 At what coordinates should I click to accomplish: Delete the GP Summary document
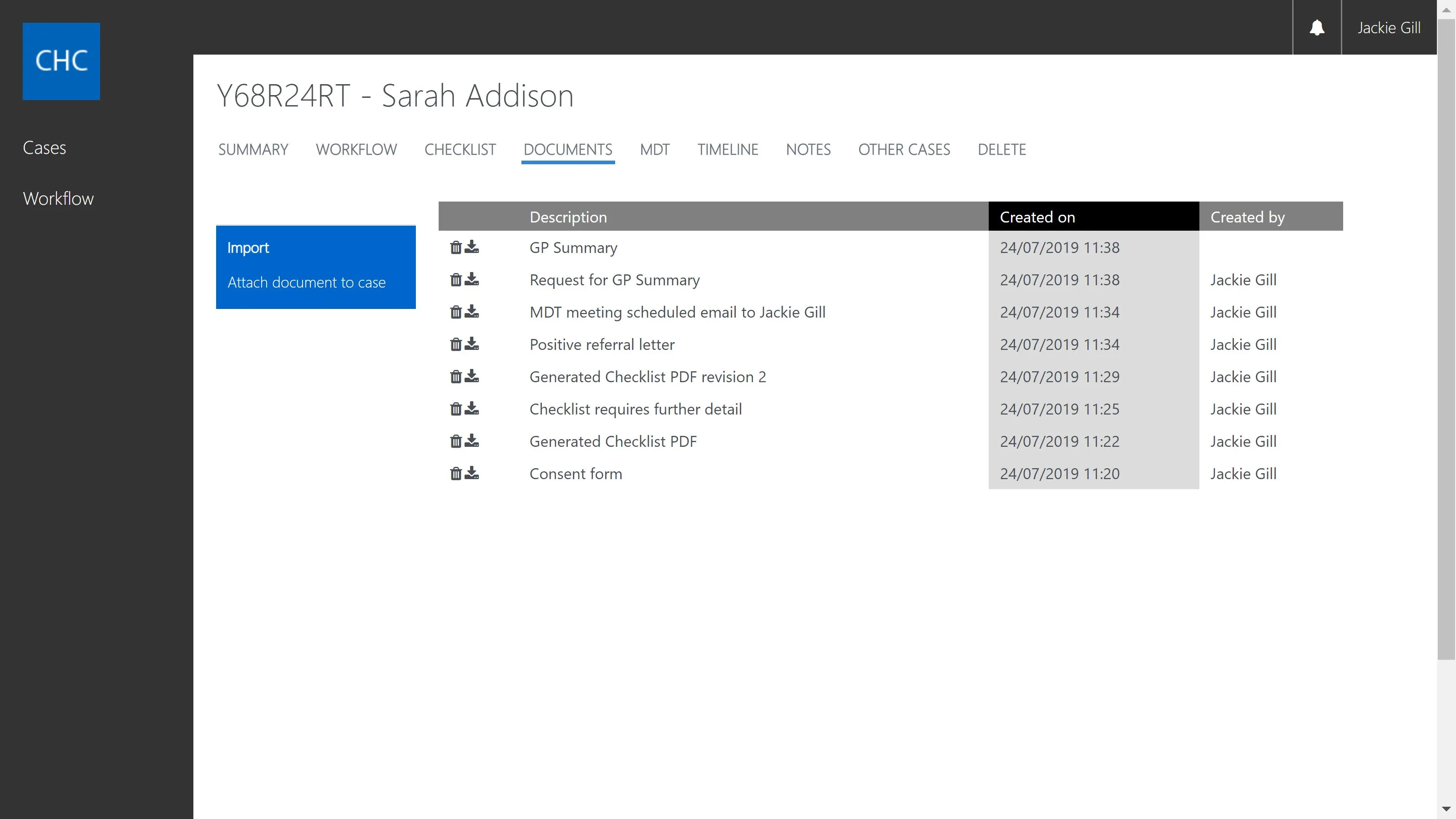(x=455, y=248)
